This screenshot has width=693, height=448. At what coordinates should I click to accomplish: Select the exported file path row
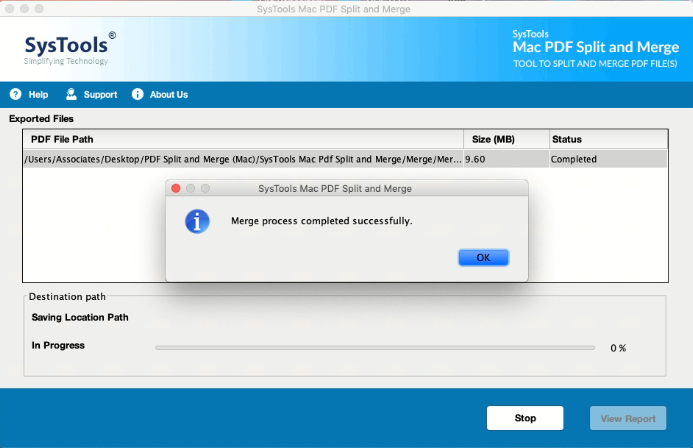click(345, 159)
